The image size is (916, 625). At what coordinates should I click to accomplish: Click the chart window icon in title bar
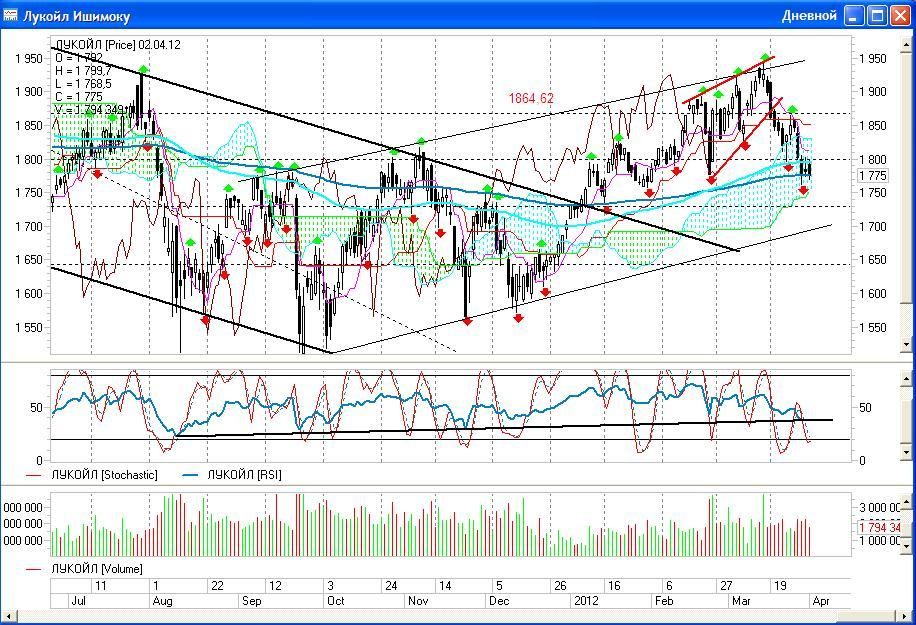tap(11, 15)
